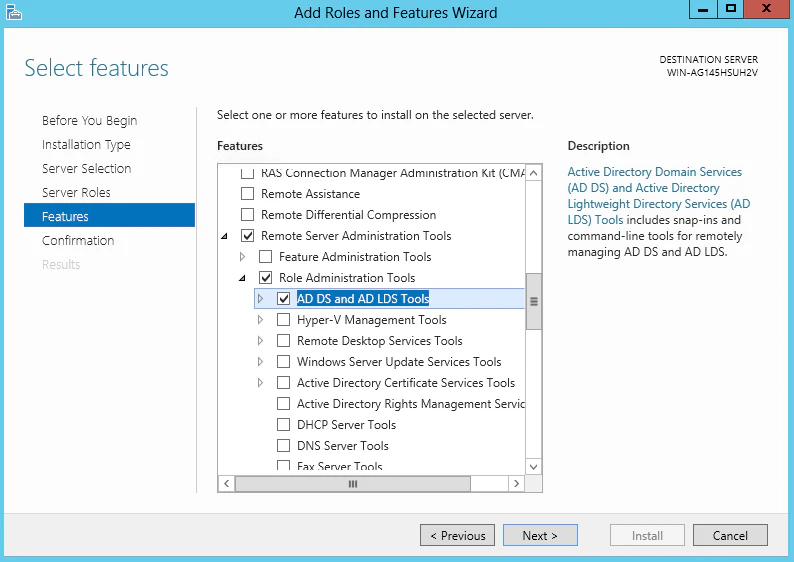This screenshot has width=794, height=562.
Task: Click the Previous button
Action: point(457,535)
